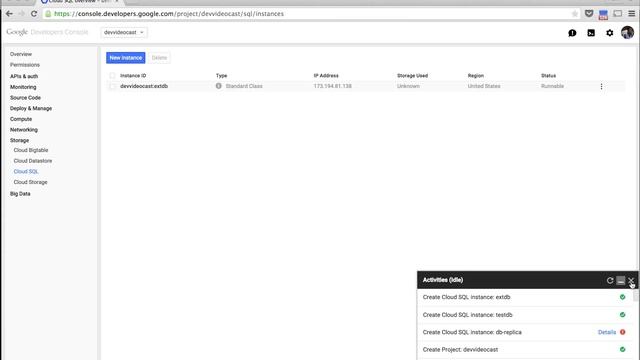Minimize the Activities panel
The width and height of the screenshot is (640, 360).
pos(621,280)
